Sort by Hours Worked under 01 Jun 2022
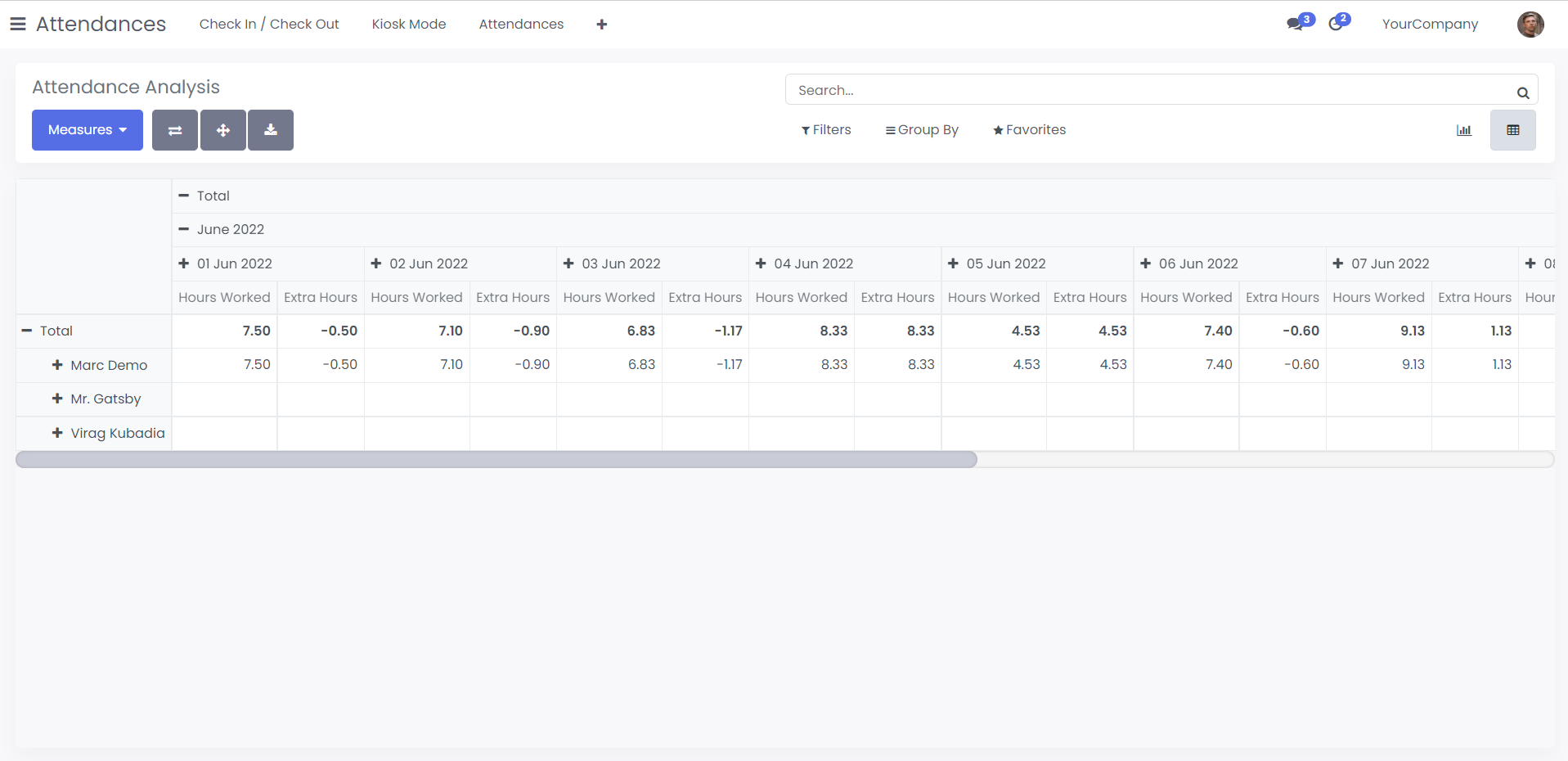1568x761 pixels. coord(224,297)
